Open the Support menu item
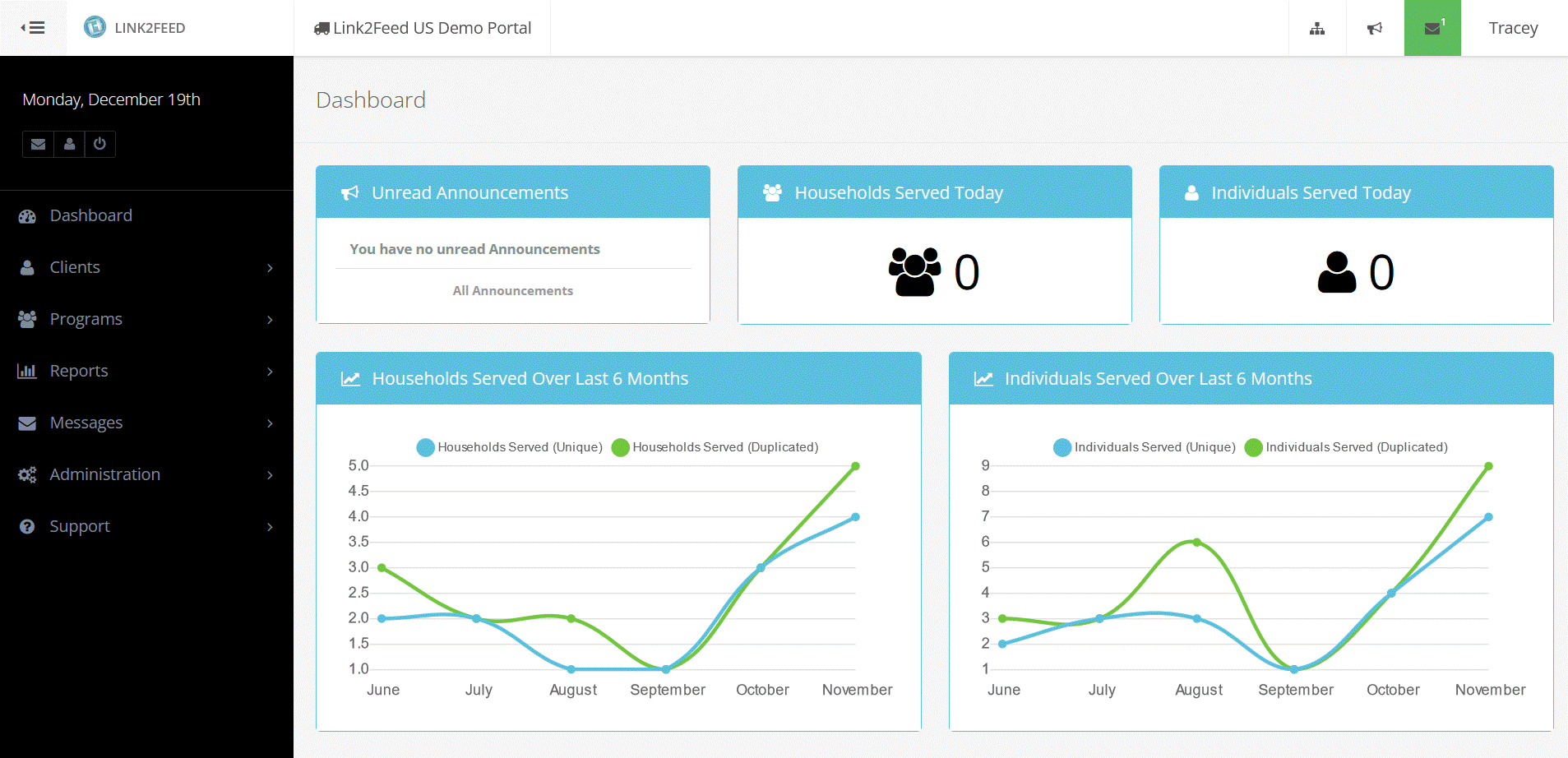 (80, 526)
